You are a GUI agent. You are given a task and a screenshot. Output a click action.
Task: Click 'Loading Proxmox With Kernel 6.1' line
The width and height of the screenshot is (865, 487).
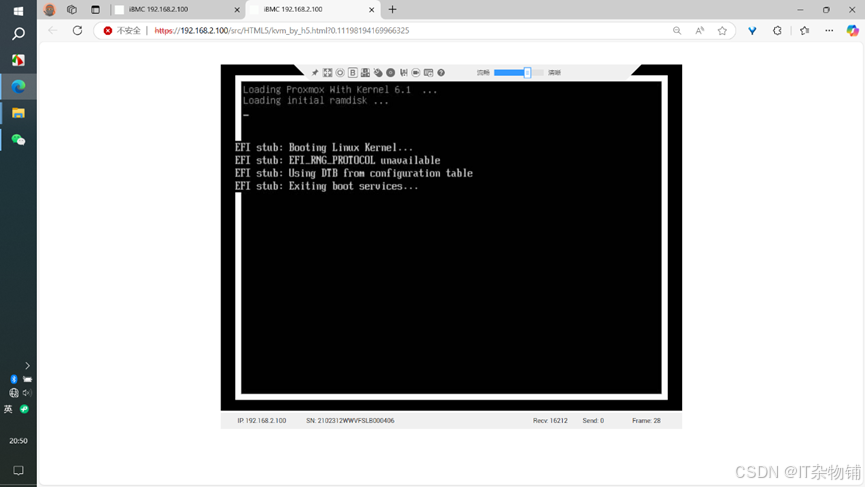(340, 89)
